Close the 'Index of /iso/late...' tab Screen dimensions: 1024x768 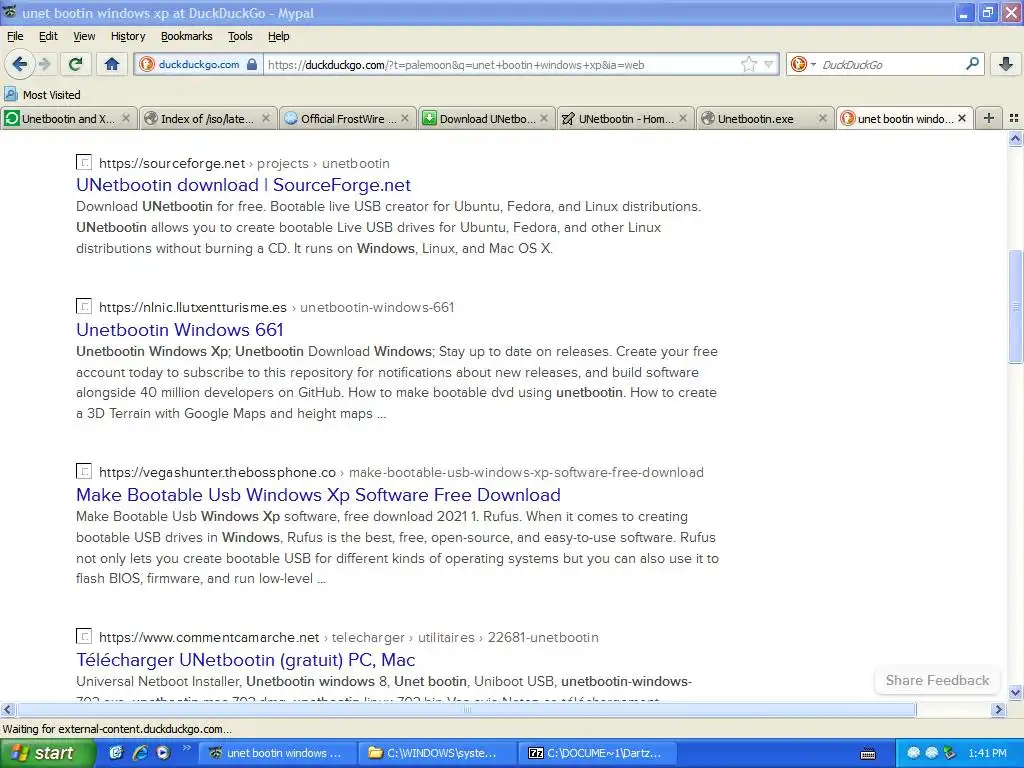266,118
